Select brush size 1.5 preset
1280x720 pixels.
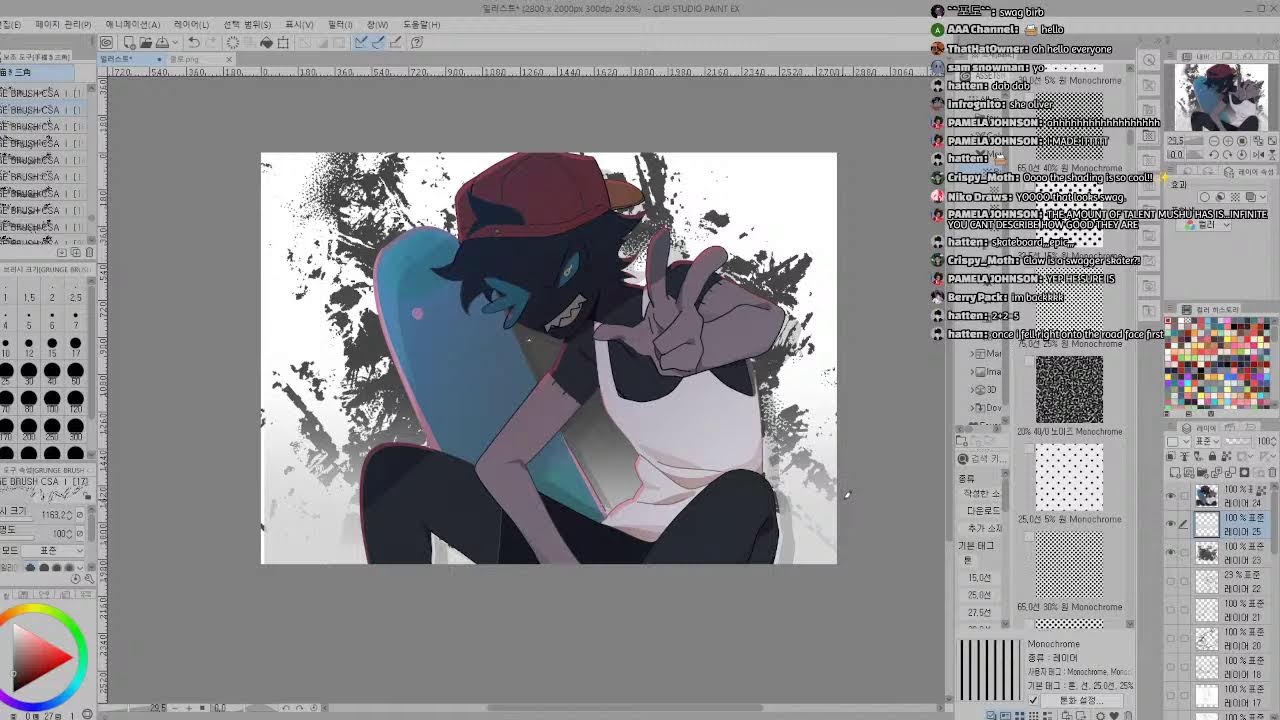coord(29,290)
